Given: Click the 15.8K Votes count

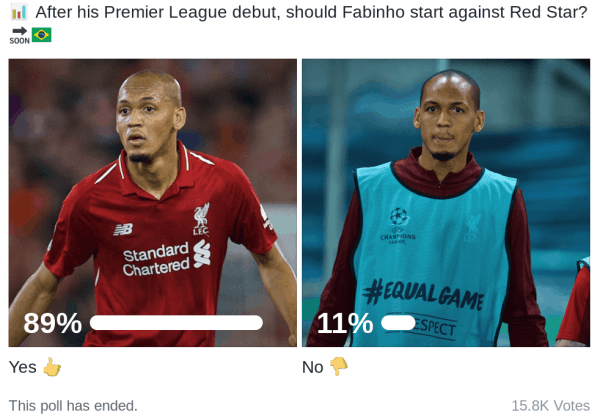Looking at the screenshot, I should pos(551,406).
